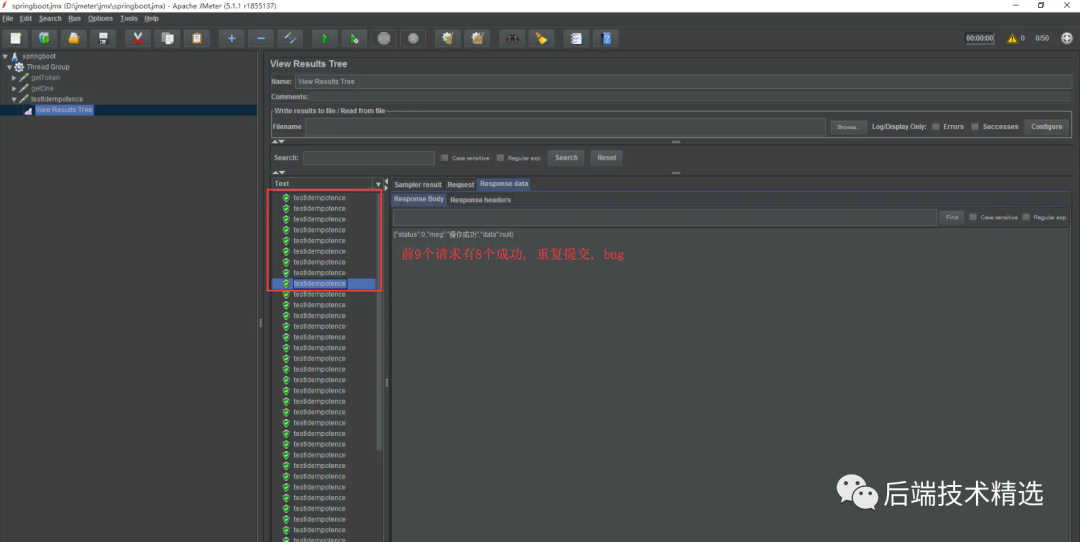The image size is (1080, 542).
Task: Select View Results Tree in test plan
Action: [x=63, y=110]
